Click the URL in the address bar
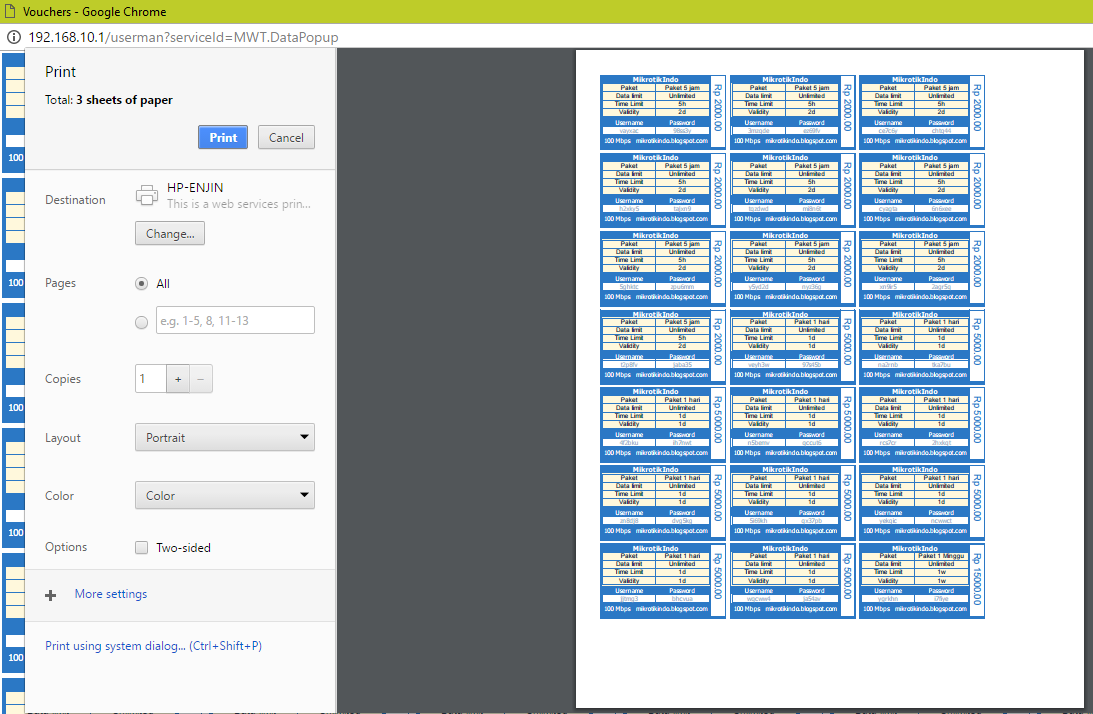1093x714 pixels. (183, 37)
